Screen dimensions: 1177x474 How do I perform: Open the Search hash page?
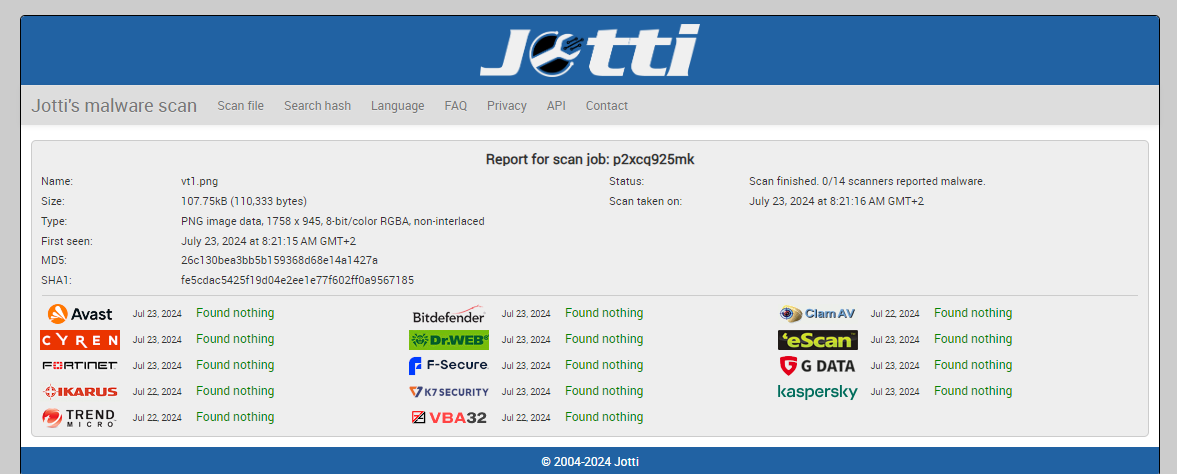coord(318,106)
